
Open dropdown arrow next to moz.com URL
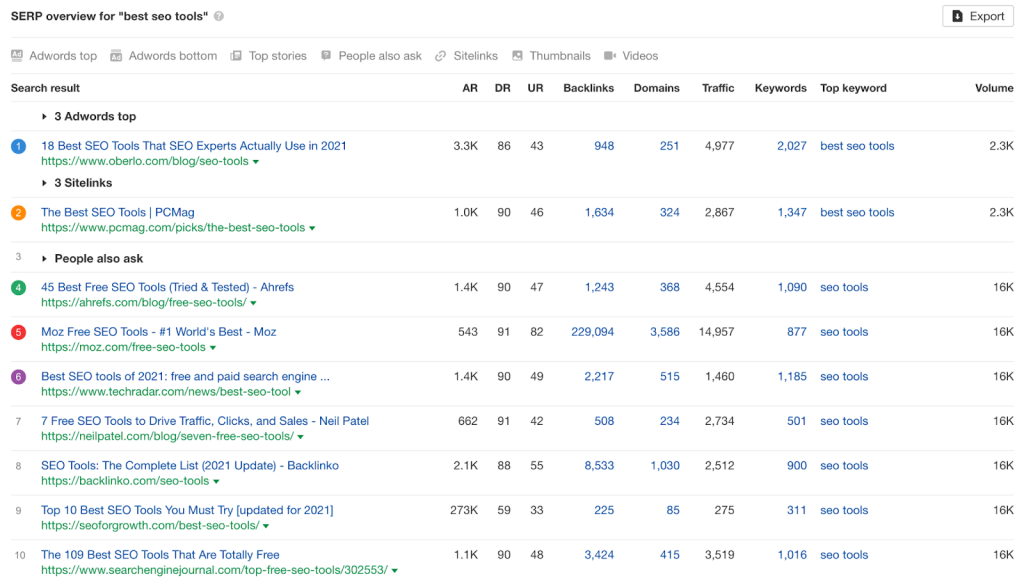coord(213,348)
